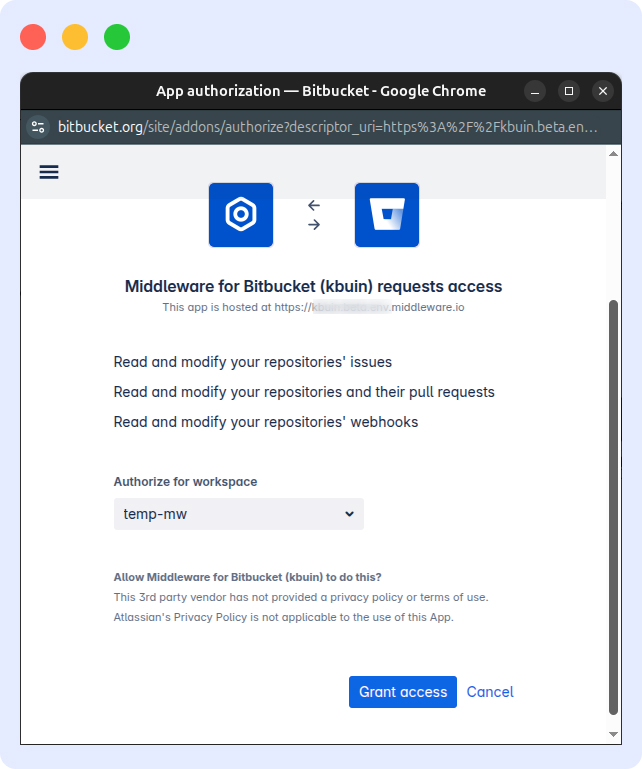This screenshot has height=769, width=642.
Task: Open the temp-mw workspace dropdown
Action: pyautogui.click(x=239, y=514)
